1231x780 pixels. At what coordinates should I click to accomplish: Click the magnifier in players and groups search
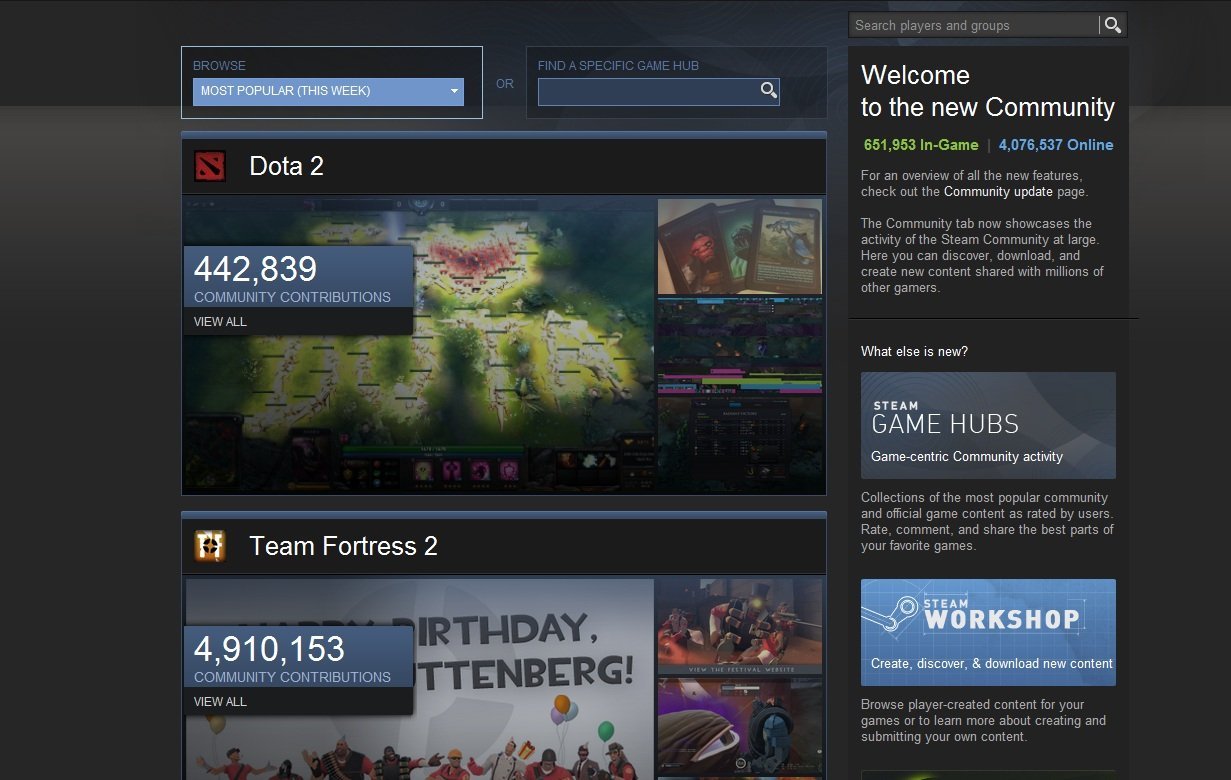1112,25
